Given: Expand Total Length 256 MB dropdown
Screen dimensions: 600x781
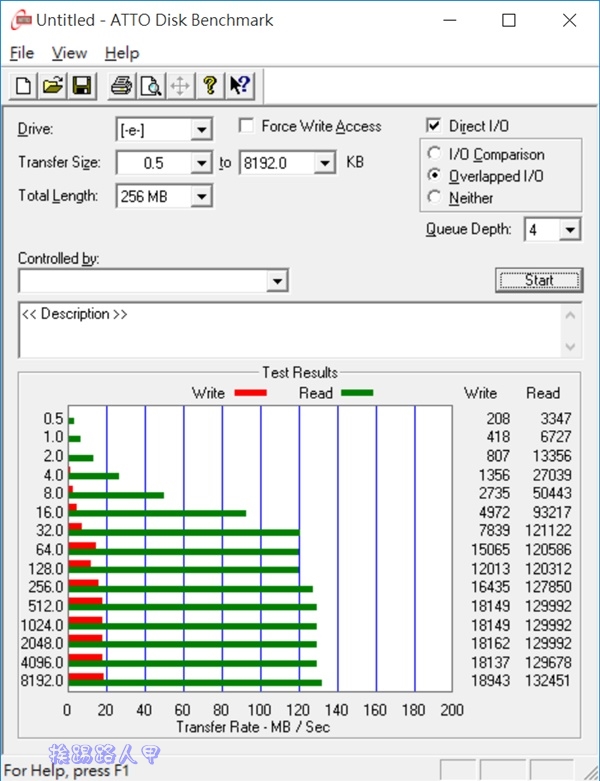Looking at the screenshot, I should (202, 196).
